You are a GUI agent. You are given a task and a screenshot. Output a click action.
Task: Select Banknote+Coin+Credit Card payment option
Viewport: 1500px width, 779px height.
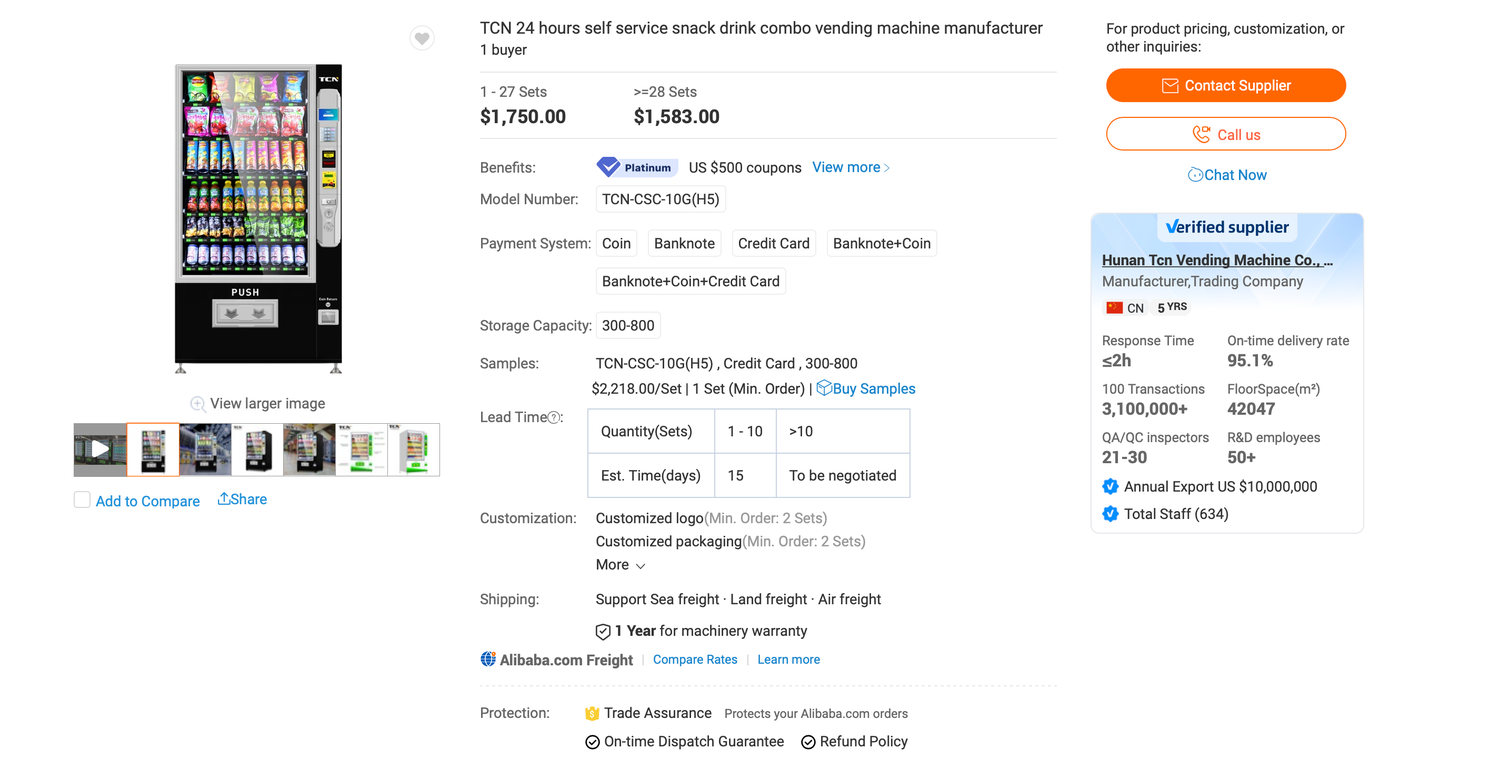coord(691,281)
